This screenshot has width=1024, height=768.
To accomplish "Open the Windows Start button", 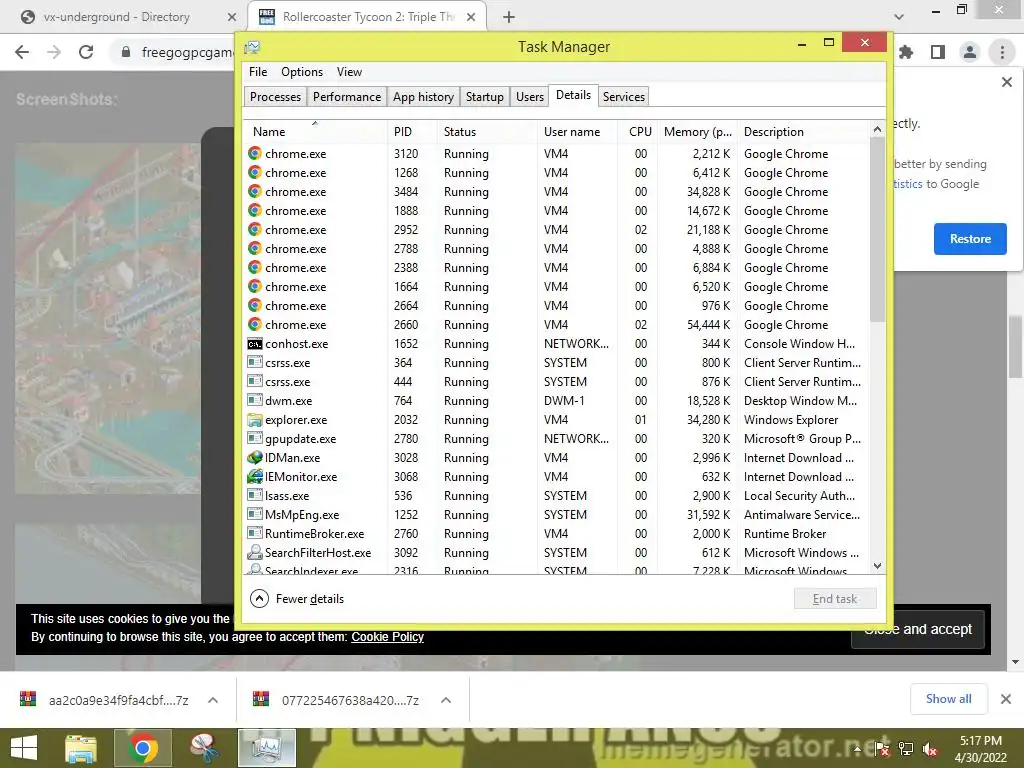I will pos(24,748).
